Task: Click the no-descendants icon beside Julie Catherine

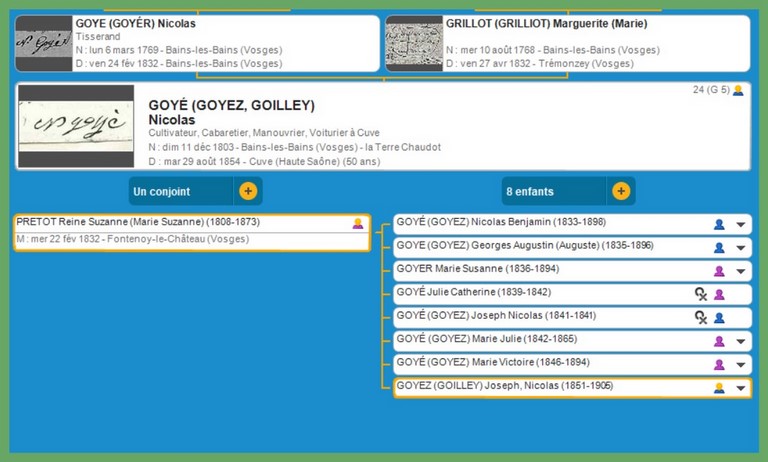Action: point(701,294)
